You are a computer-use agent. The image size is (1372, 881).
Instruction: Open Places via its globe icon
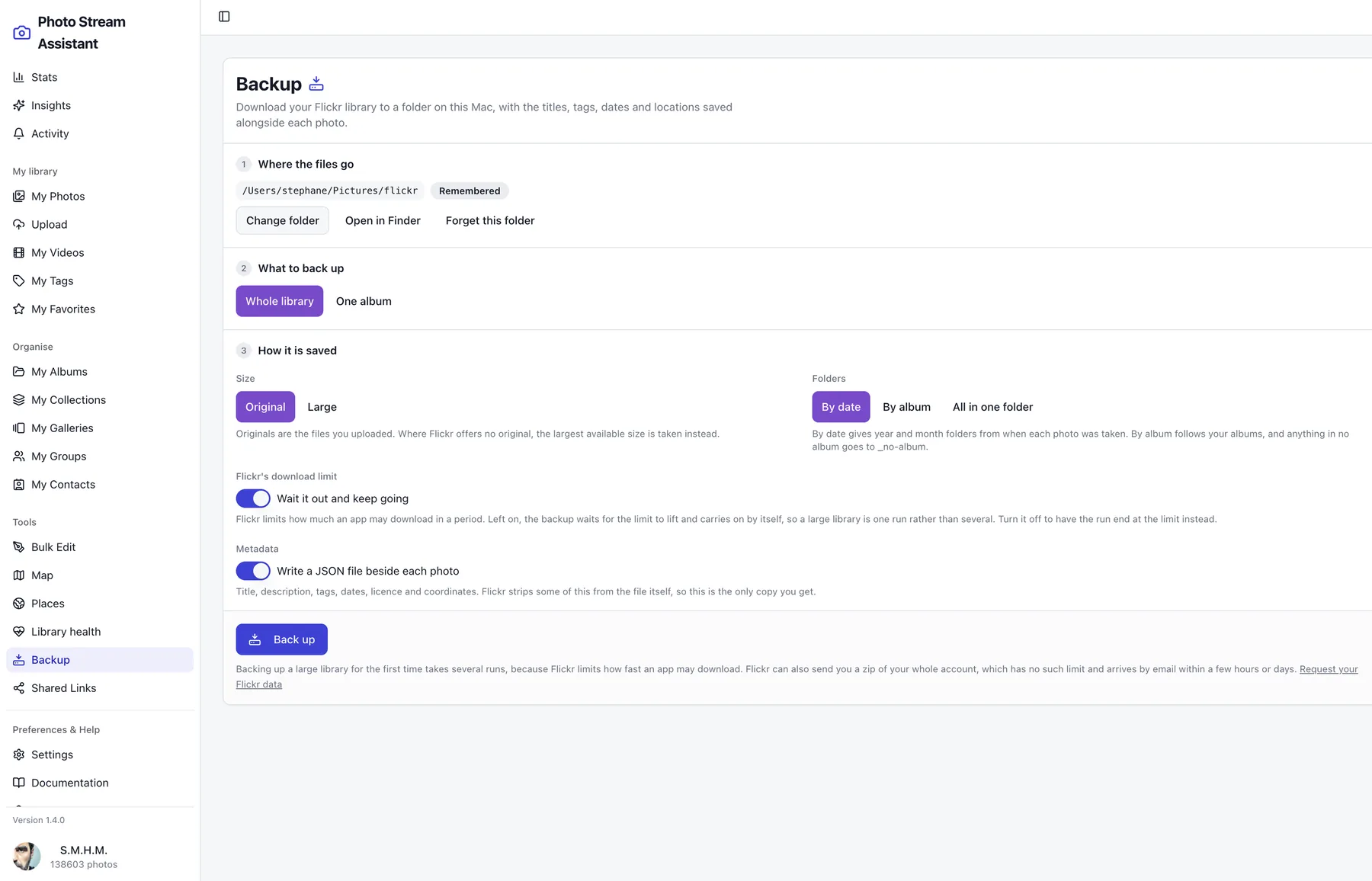(19, 603)
